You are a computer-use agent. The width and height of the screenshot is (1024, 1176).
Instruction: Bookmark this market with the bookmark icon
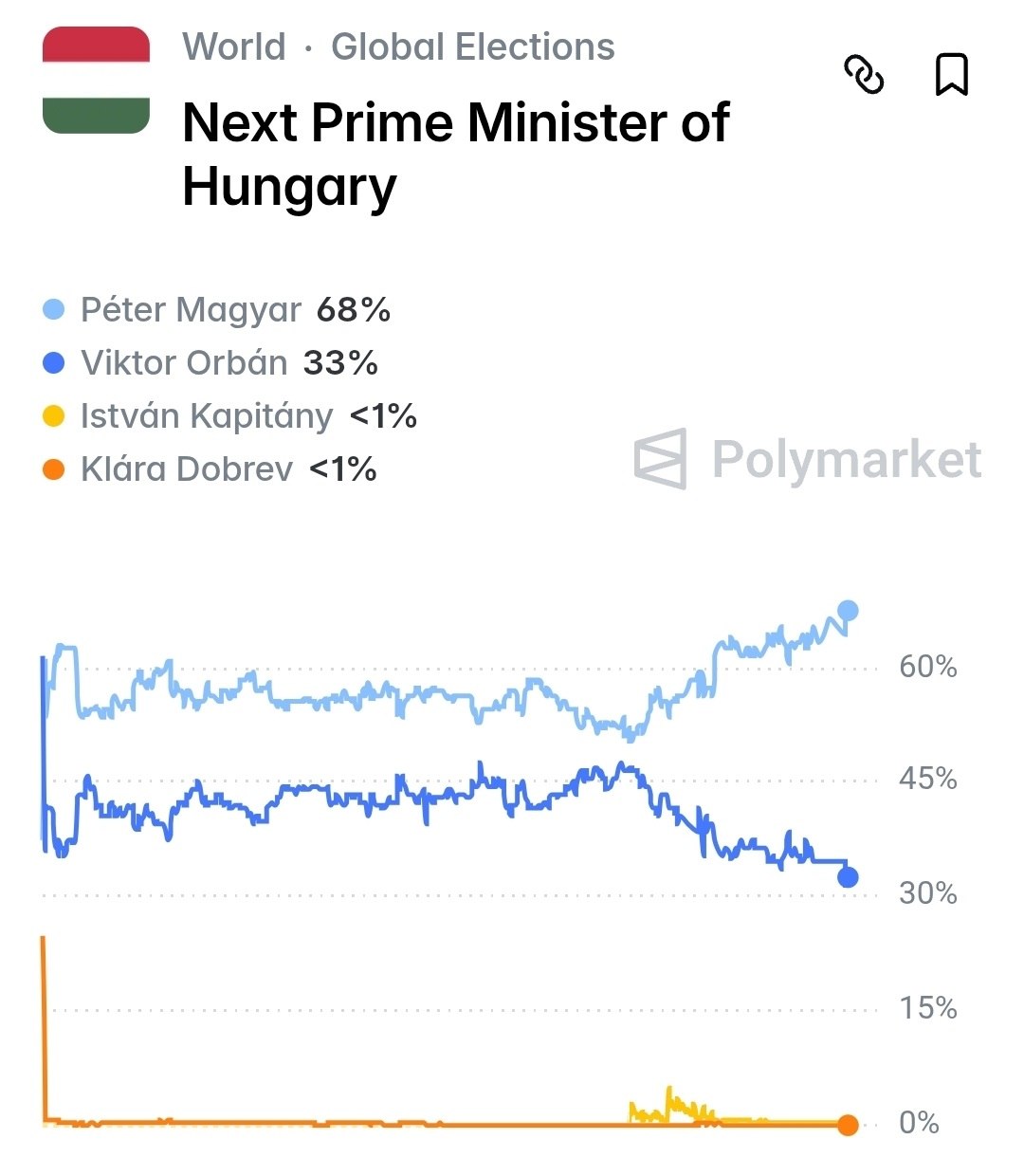[x=951, y=75]
